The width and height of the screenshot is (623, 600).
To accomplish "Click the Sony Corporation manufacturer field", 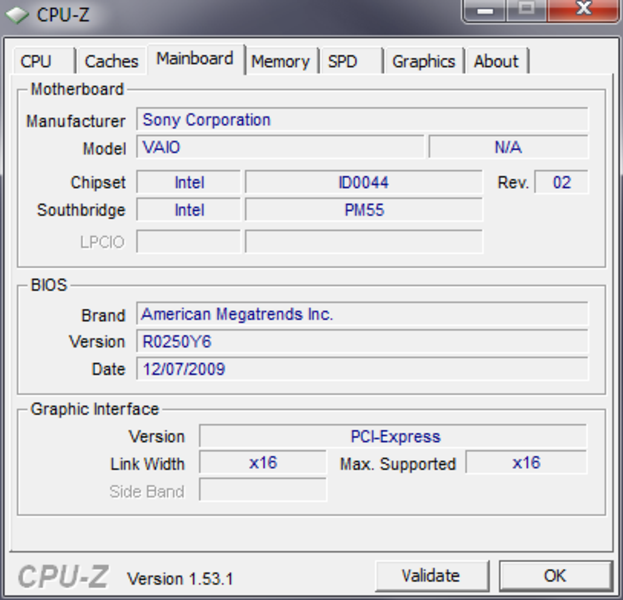I will pyautogui.click(x=362, y=119).
